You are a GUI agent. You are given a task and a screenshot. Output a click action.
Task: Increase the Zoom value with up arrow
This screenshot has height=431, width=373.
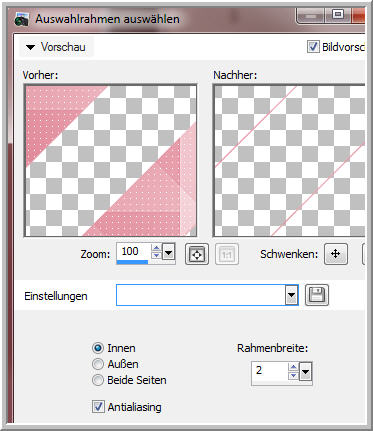point(156,248)
